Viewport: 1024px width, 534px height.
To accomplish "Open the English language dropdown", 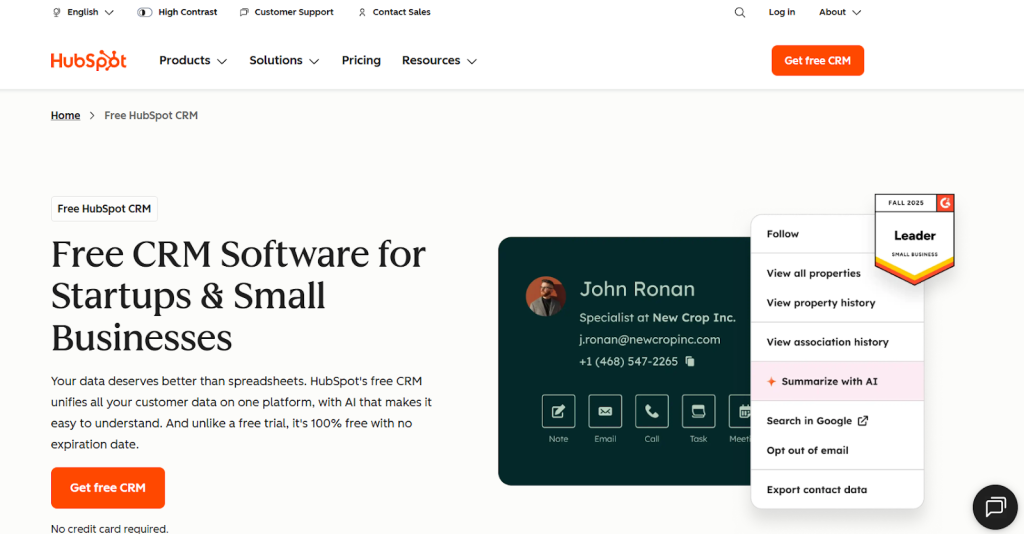I will pyautogui.click(x=83, y=12).
